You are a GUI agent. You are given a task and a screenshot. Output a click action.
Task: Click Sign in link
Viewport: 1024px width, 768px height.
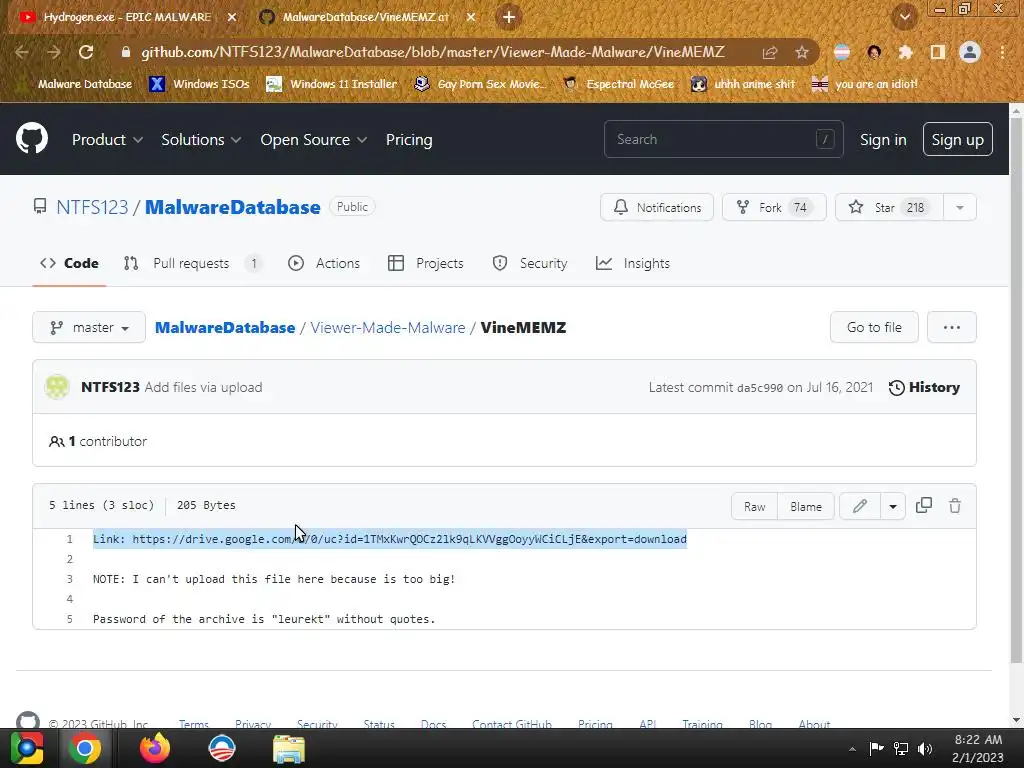click(x=883, y=139)
